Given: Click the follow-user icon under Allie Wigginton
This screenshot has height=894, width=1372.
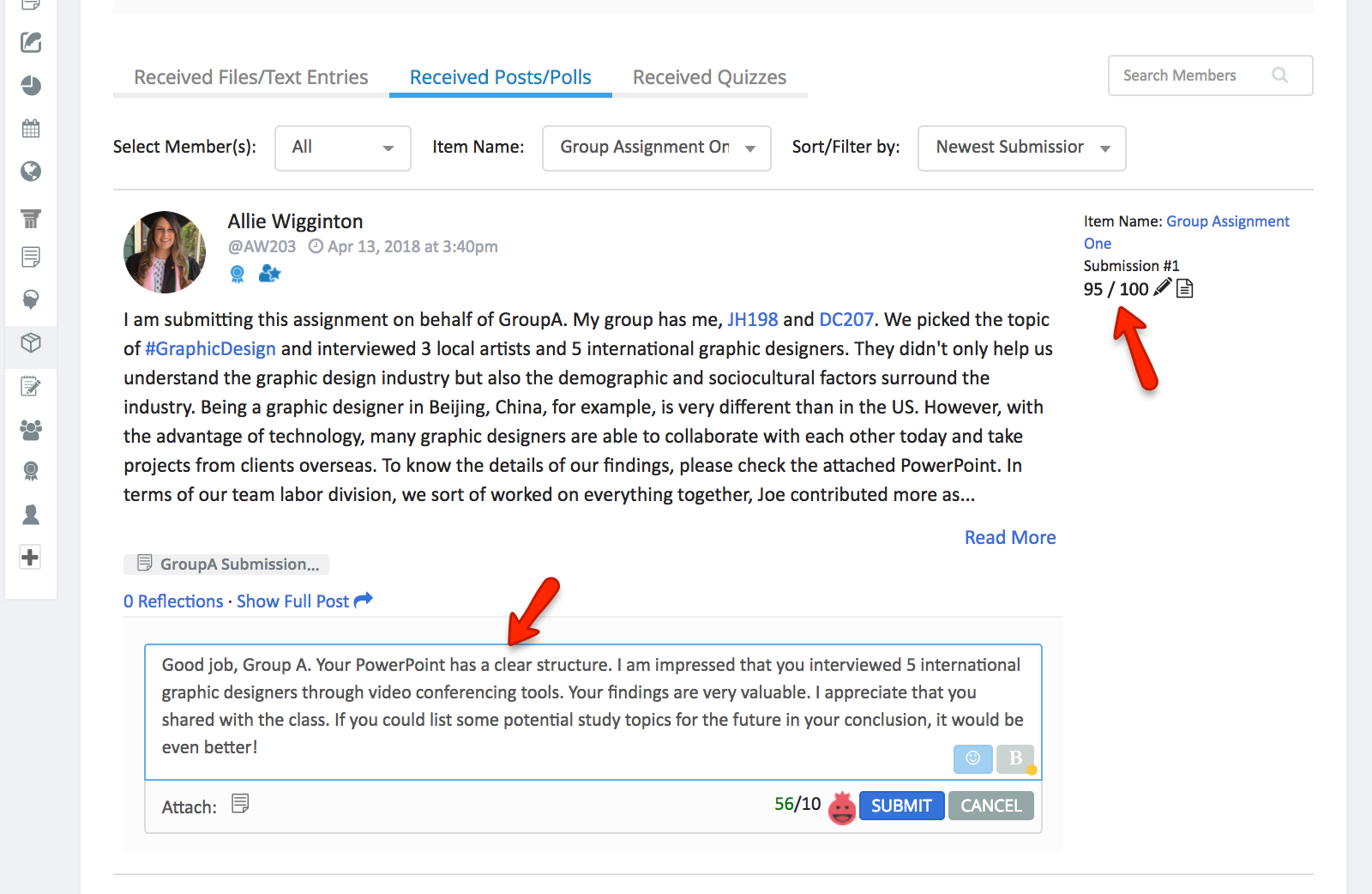Looking at the screenshot, I should coord(269,274).
